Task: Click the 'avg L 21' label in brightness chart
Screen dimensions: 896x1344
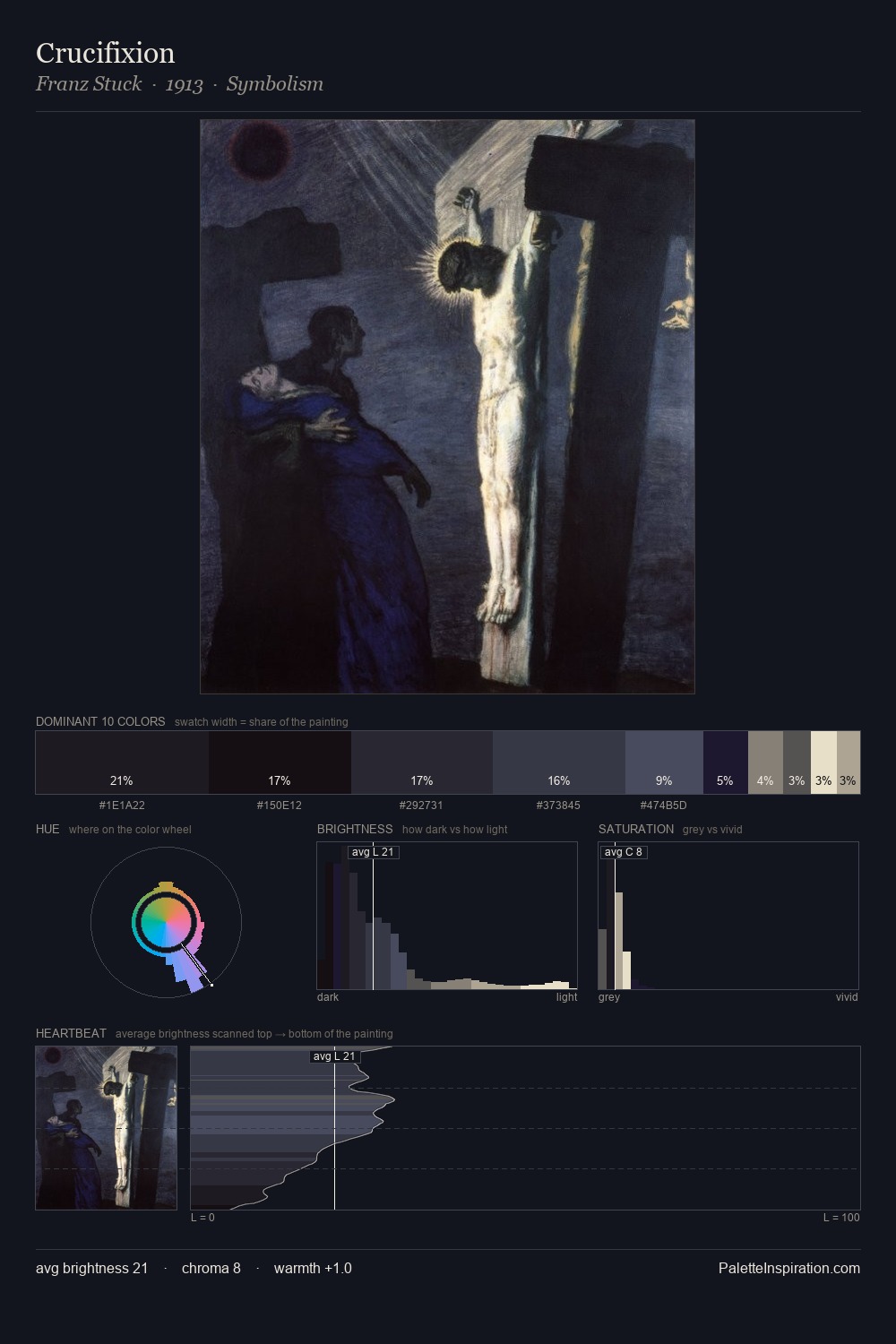Action: 373,852
